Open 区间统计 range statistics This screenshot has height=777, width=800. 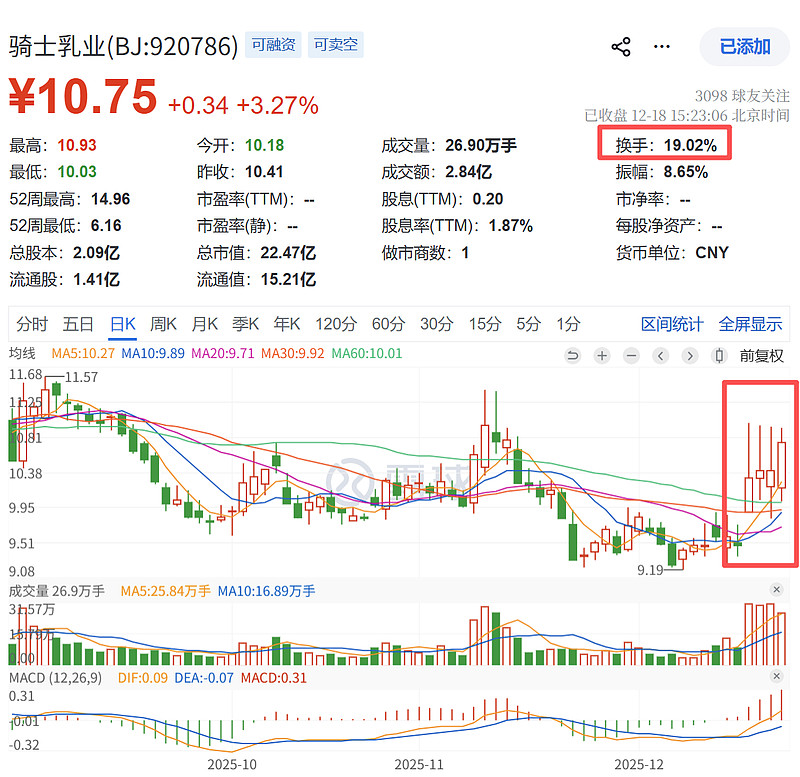672,324
